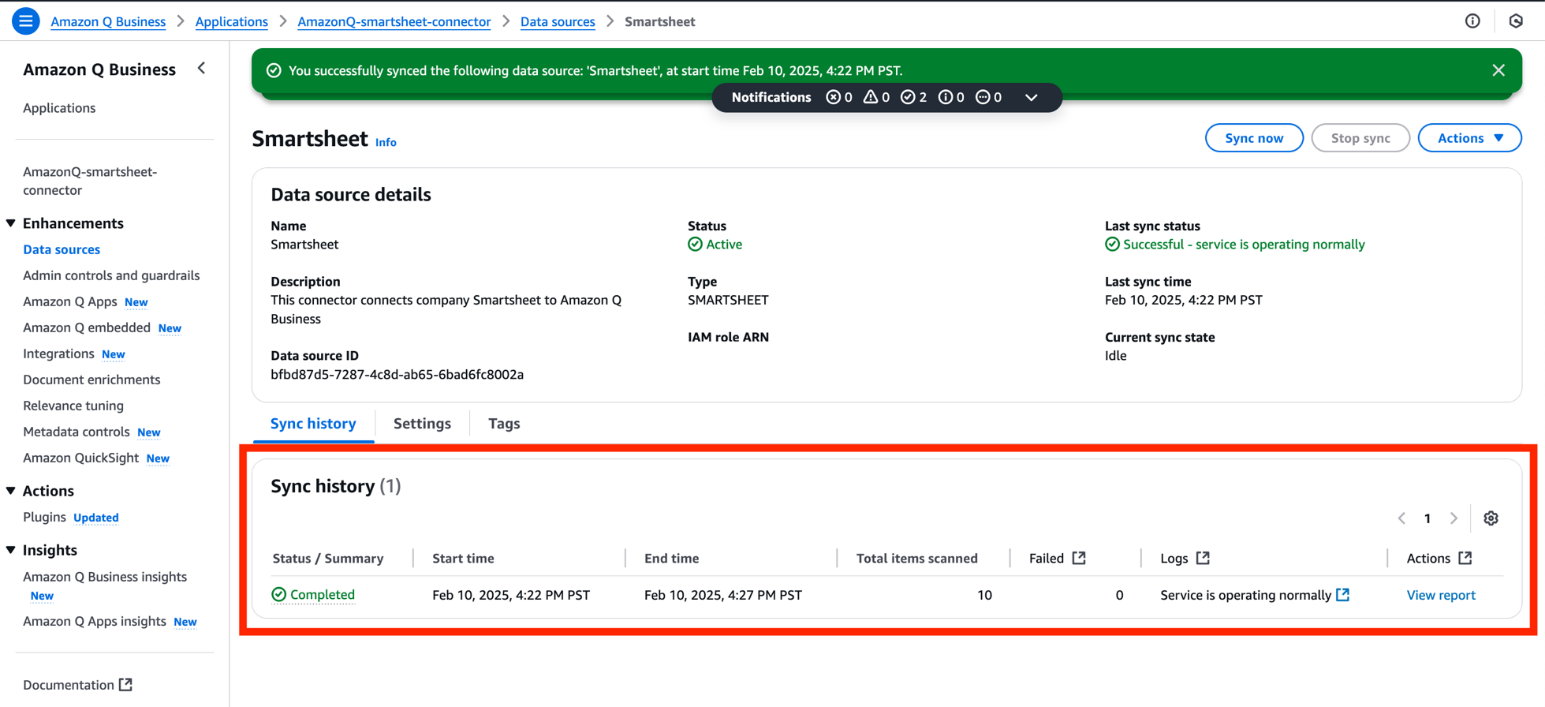The width and height of the screenshot is (1545, 707).
Task: Collapse the Amazon Q Business sidebar
Action: coord(201,68)
